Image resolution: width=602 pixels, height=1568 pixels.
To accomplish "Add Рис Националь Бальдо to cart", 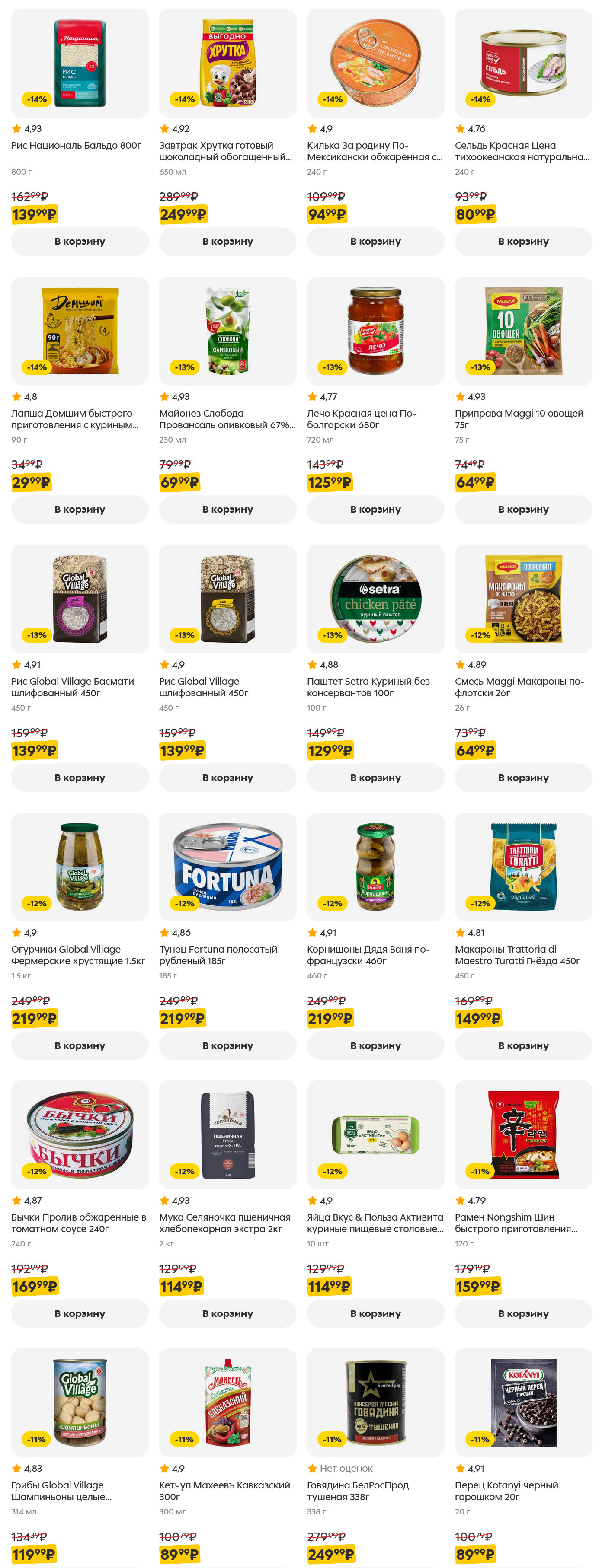I will tap(80, 242).
